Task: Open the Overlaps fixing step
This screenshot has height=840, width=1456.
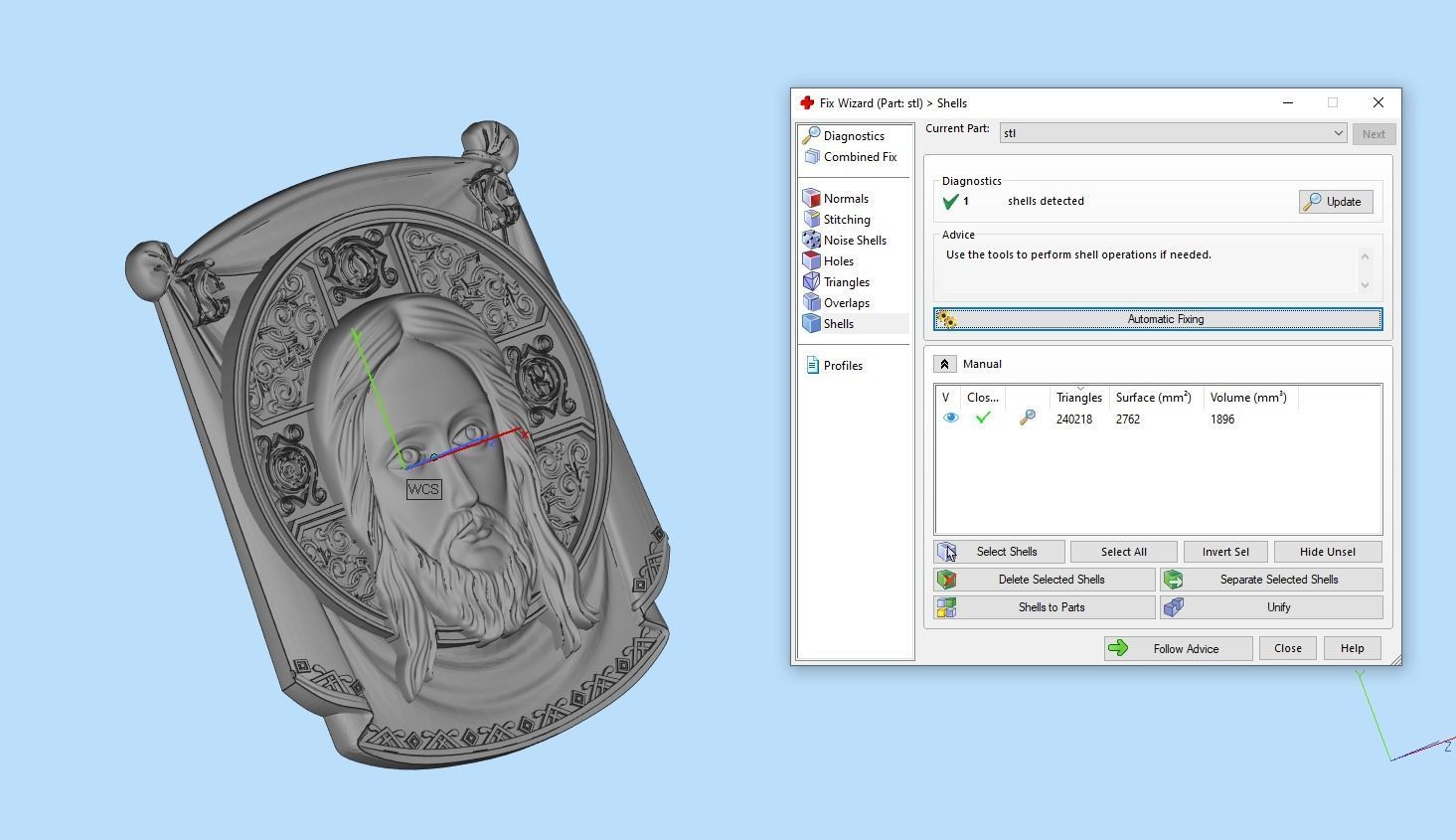Action: tap(837, 303)
